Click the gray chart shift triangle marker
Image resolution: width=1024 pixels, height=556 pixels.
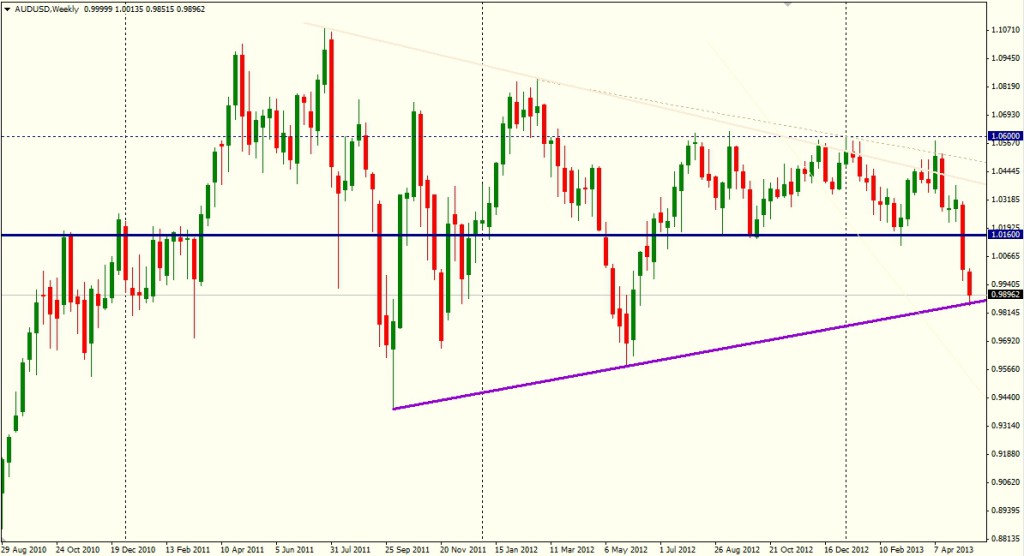[x=790, y=5]
